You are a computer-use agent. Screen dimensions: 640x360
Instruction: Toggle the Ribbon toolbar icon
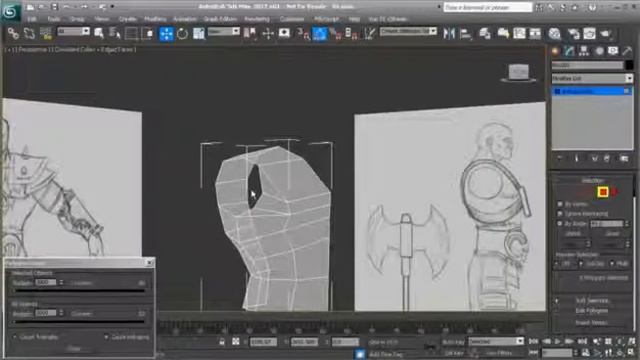pos(503,33)
